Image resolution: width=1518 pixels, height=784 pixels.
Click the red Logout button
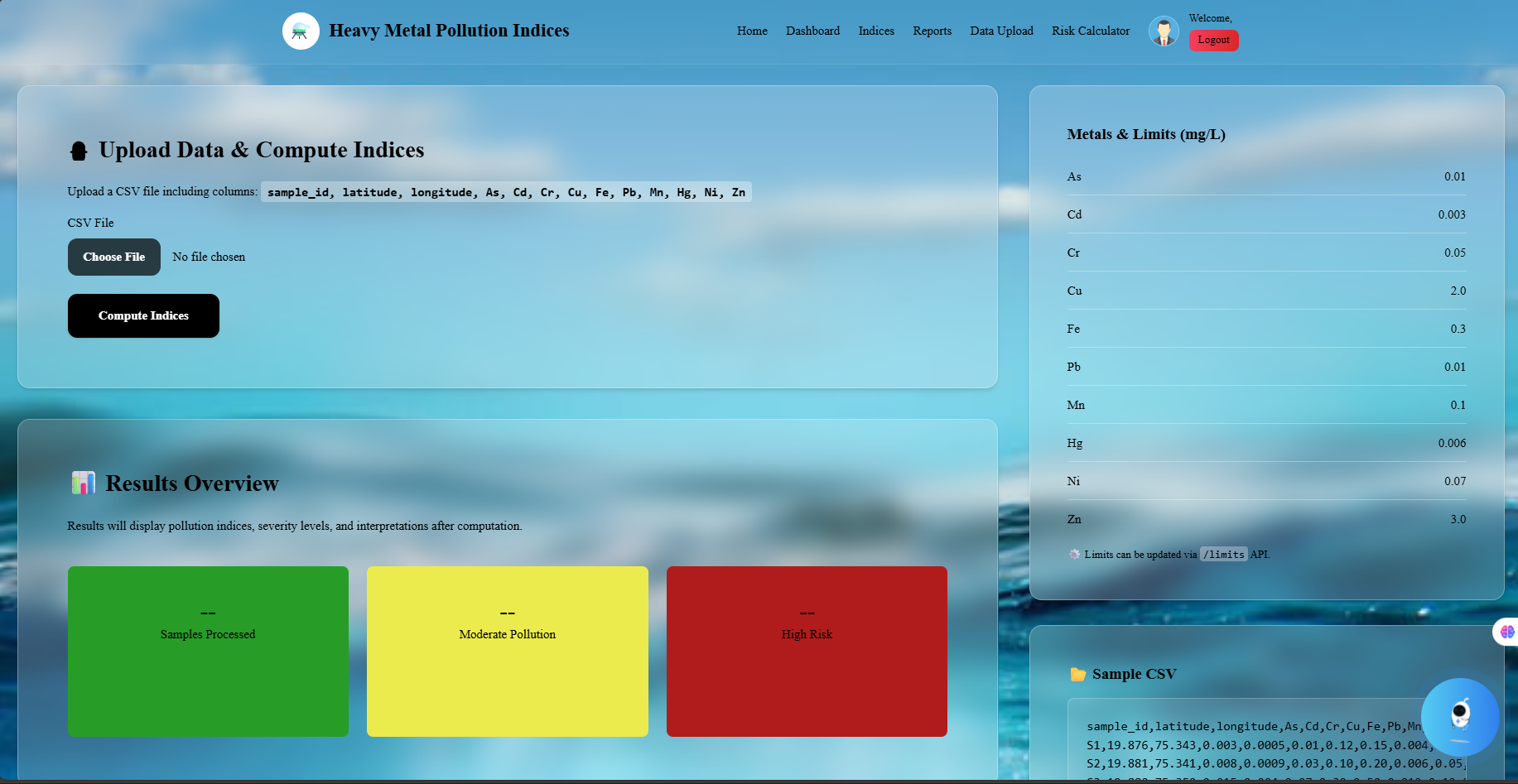click(1213, 39)
